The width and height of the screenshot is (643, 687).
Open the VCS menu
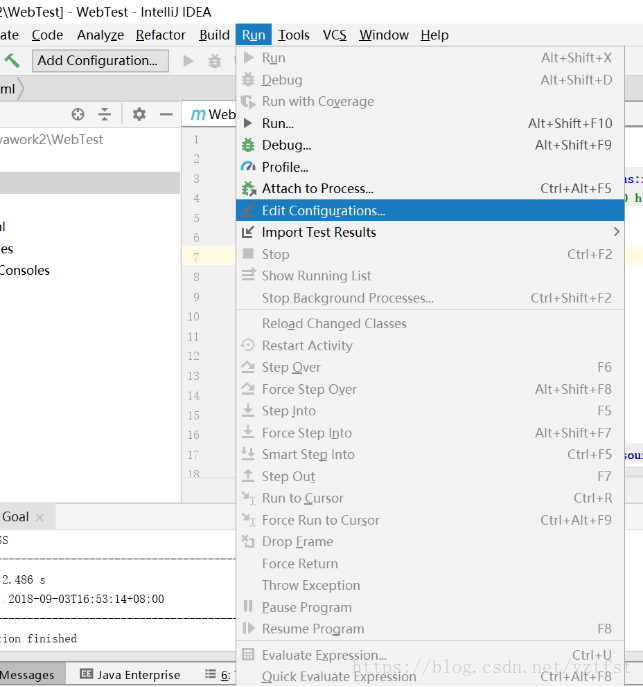335,35
